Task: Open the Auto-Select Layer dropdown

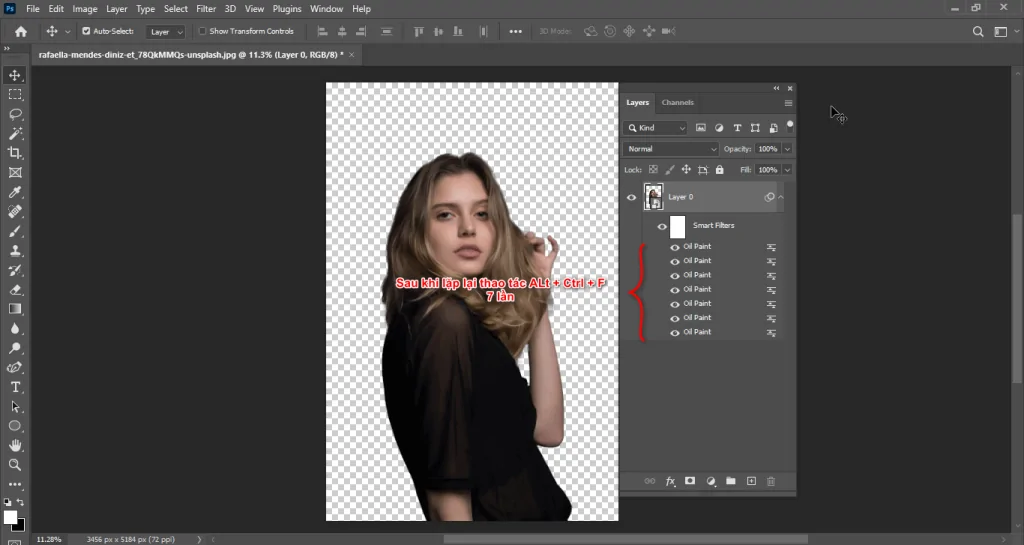Action: 165,31
